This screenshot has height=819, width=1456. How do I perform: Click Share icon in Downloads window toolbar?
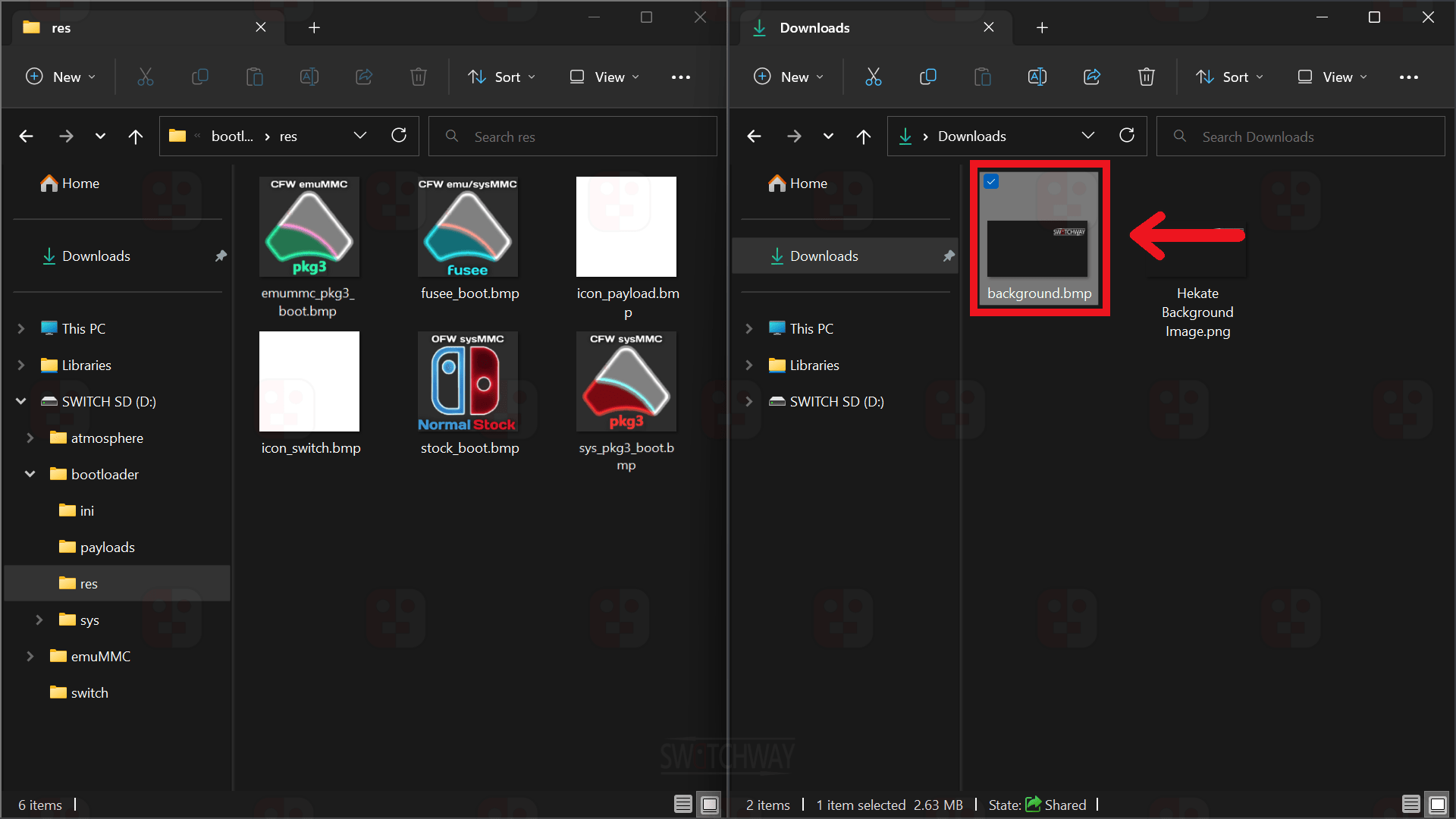1092,77
